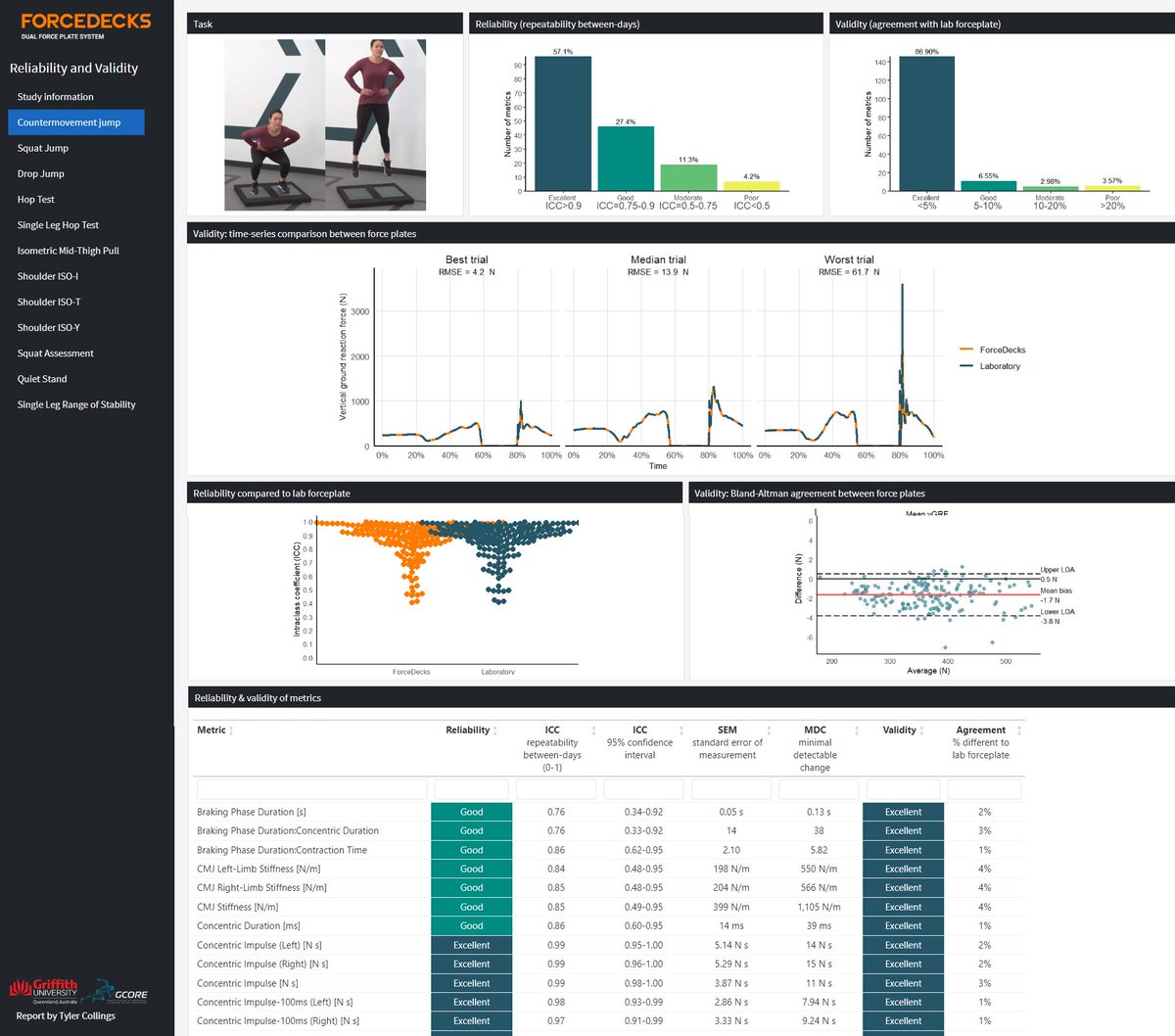Click the Griffith University logo
This screenshot has height=1036, width=1175.
coord(43,991)
